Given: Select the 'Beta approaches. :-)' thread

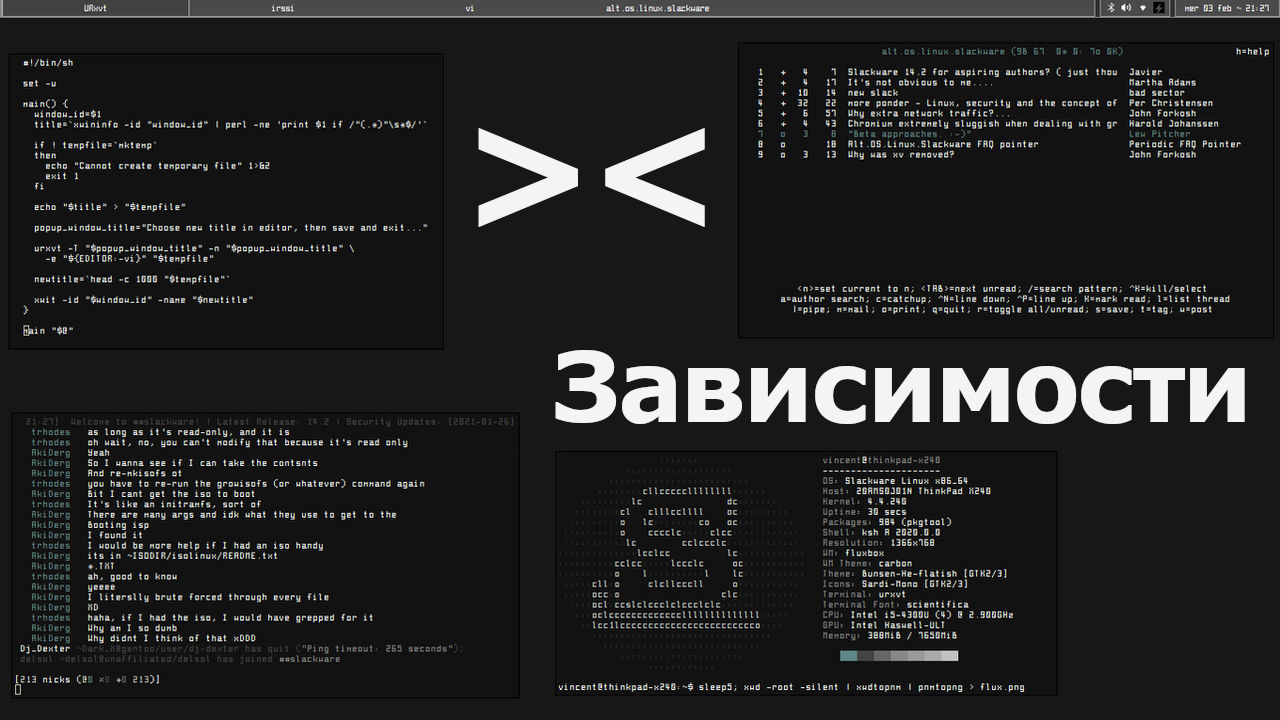Looking at the screenshot, I should pyautogui.click(x=909, y=134).
